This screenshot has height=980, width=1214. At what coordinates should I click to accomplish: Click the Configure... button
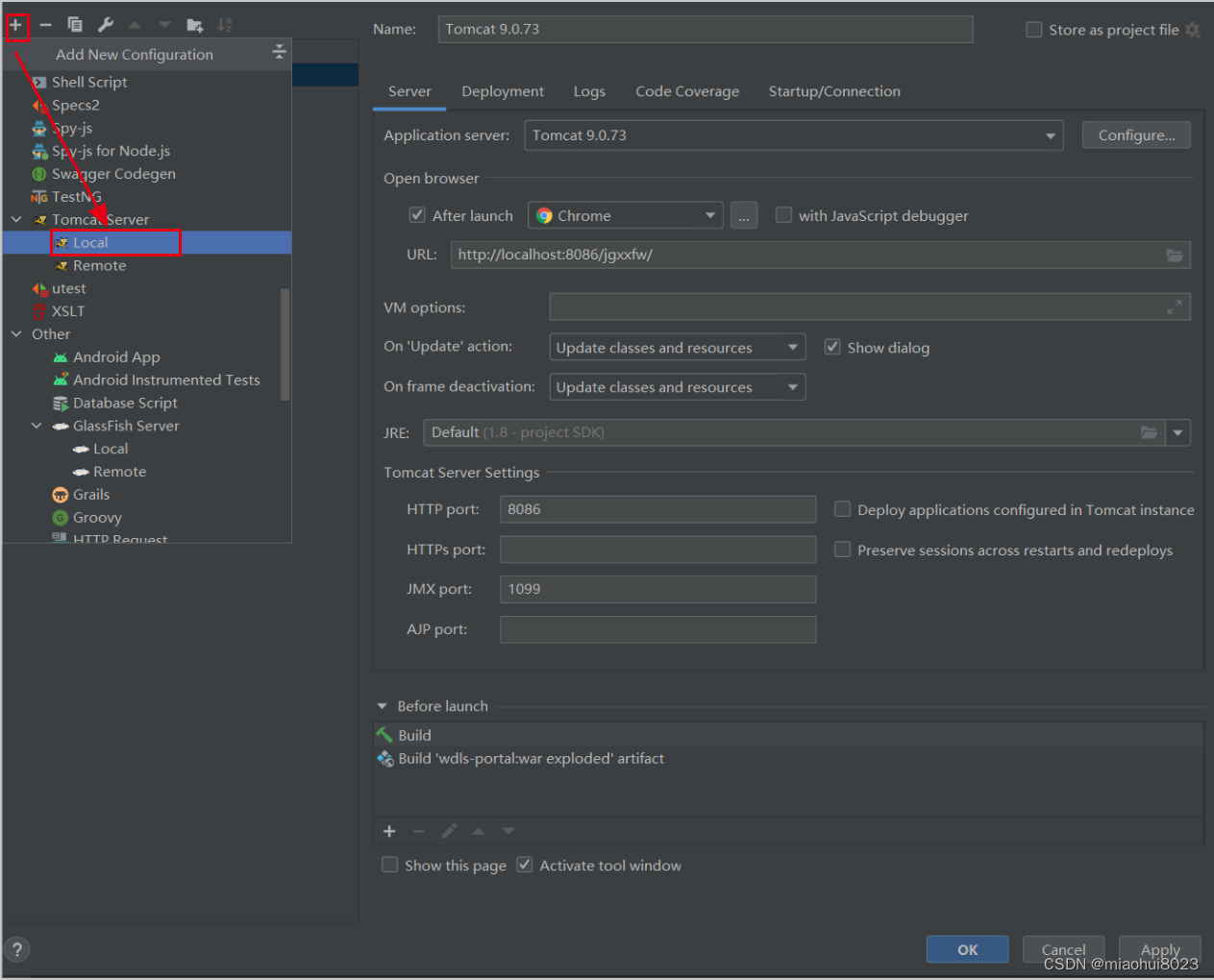click(1136, 135)
